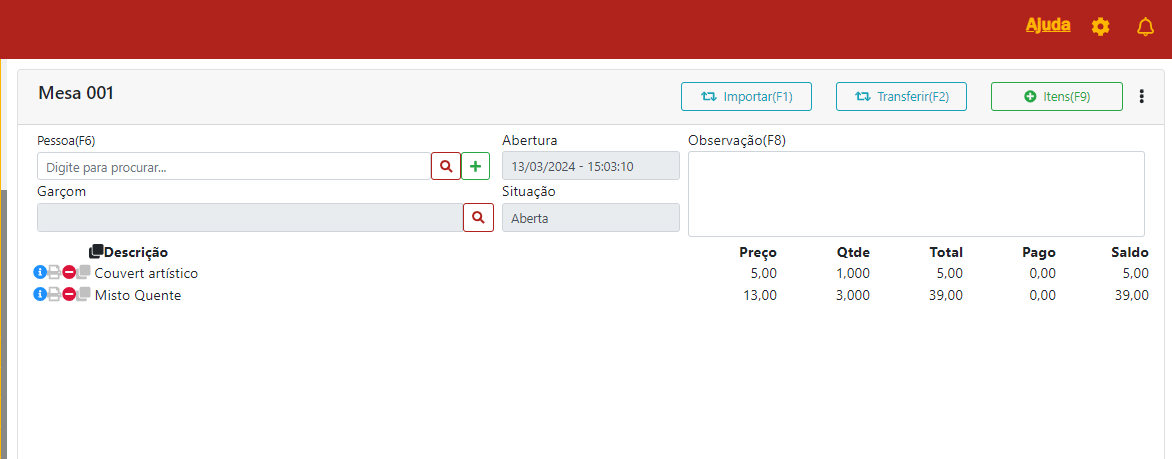
Task: Click the print icon for Misto Quente
Action: pyautogui.click(x=54, y=294)
